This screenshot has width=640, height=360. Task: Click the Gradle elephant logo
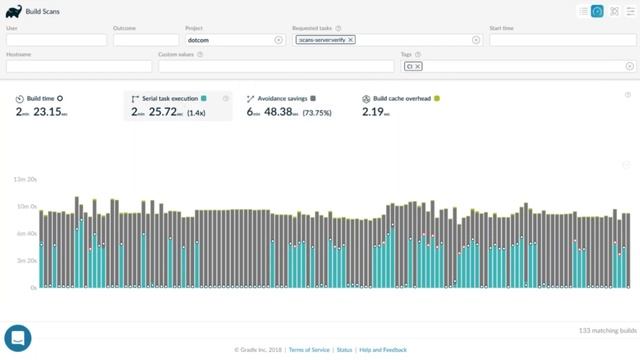(14, 11)
